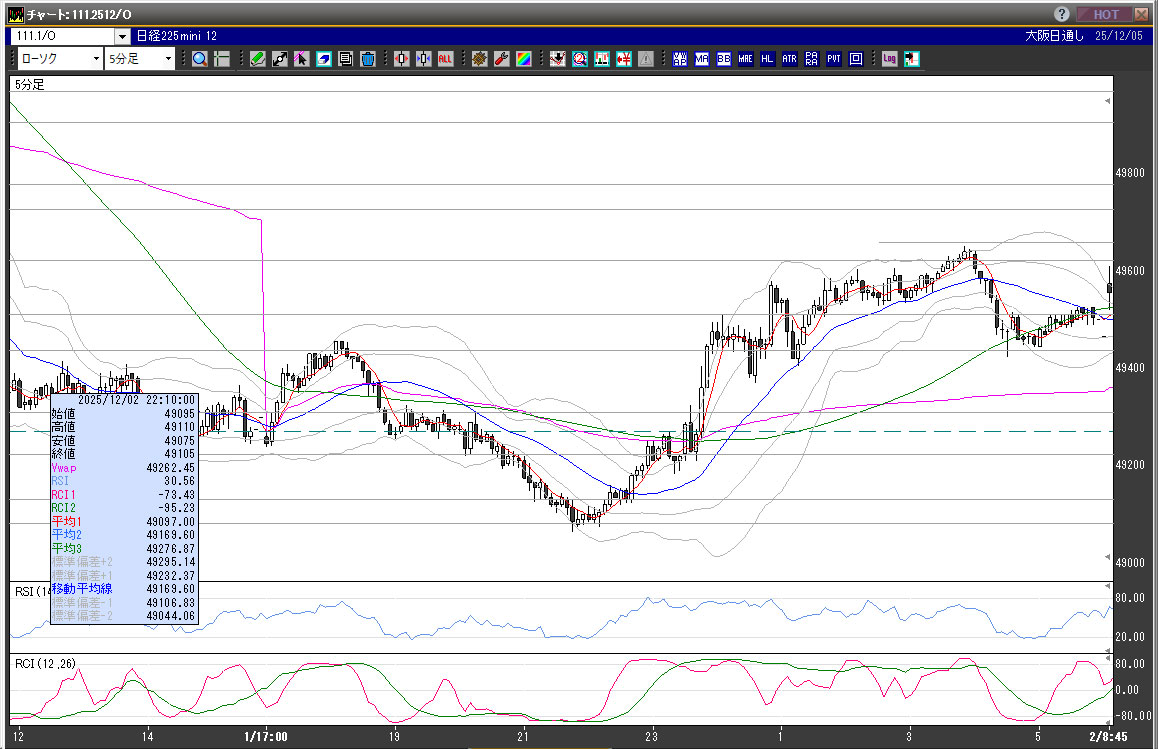Select the pencil drawing tool

tap(257, 59)
